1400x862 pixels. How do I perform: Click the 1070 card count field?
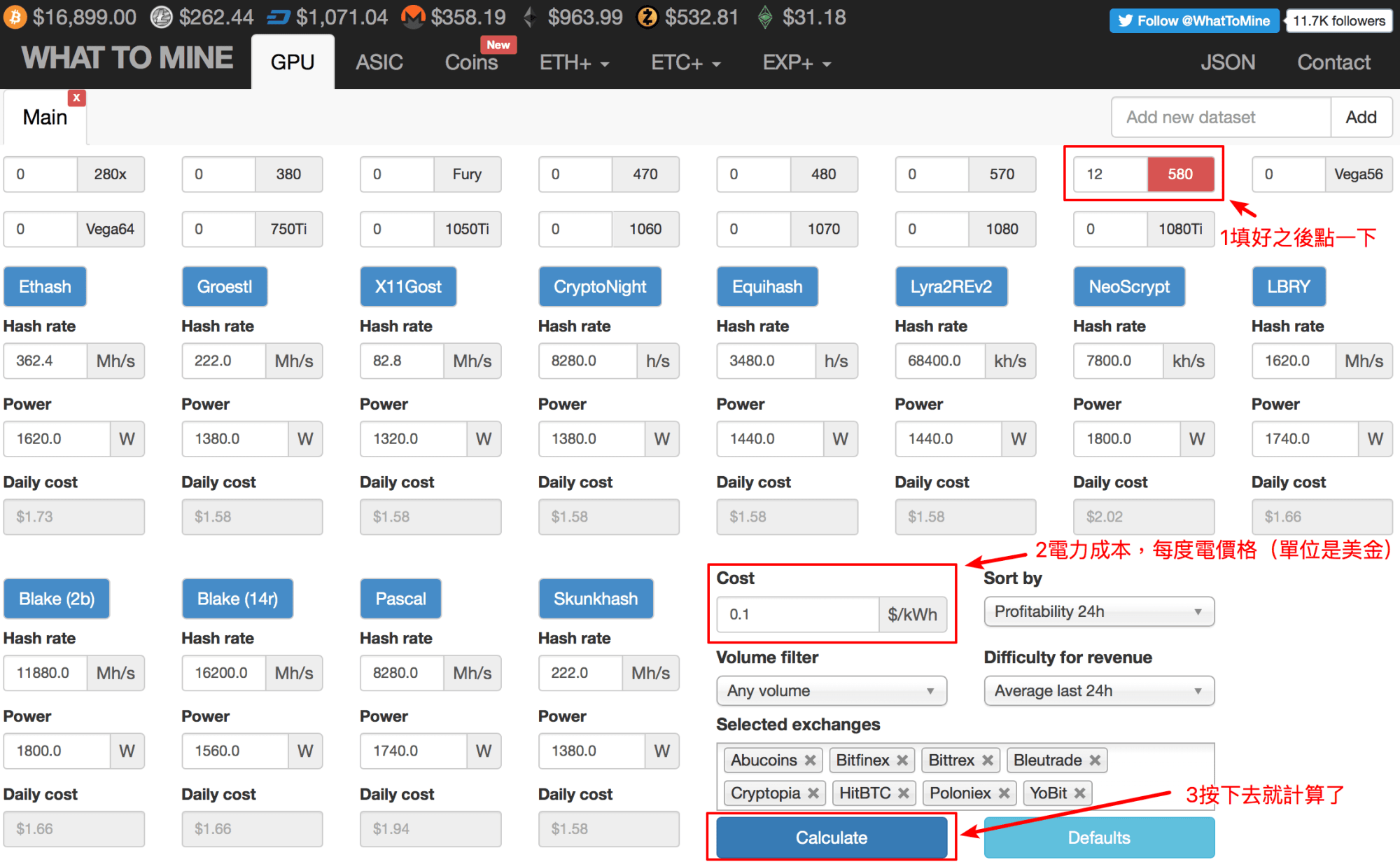pyautogui.click(x=754, y=228)
